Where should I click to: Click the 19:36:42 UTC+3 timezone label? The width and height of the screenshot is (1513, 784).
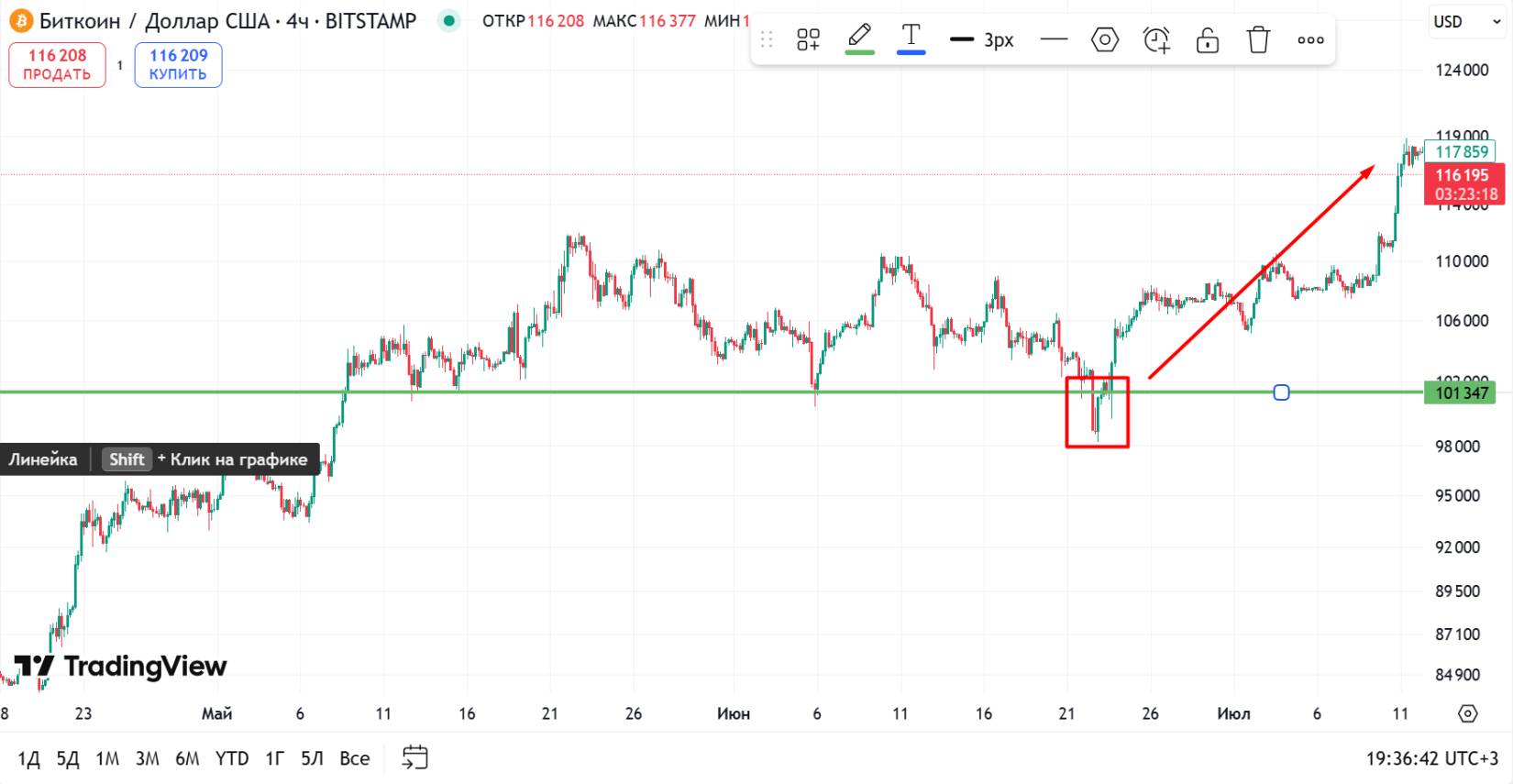[x=1431, y=758]
